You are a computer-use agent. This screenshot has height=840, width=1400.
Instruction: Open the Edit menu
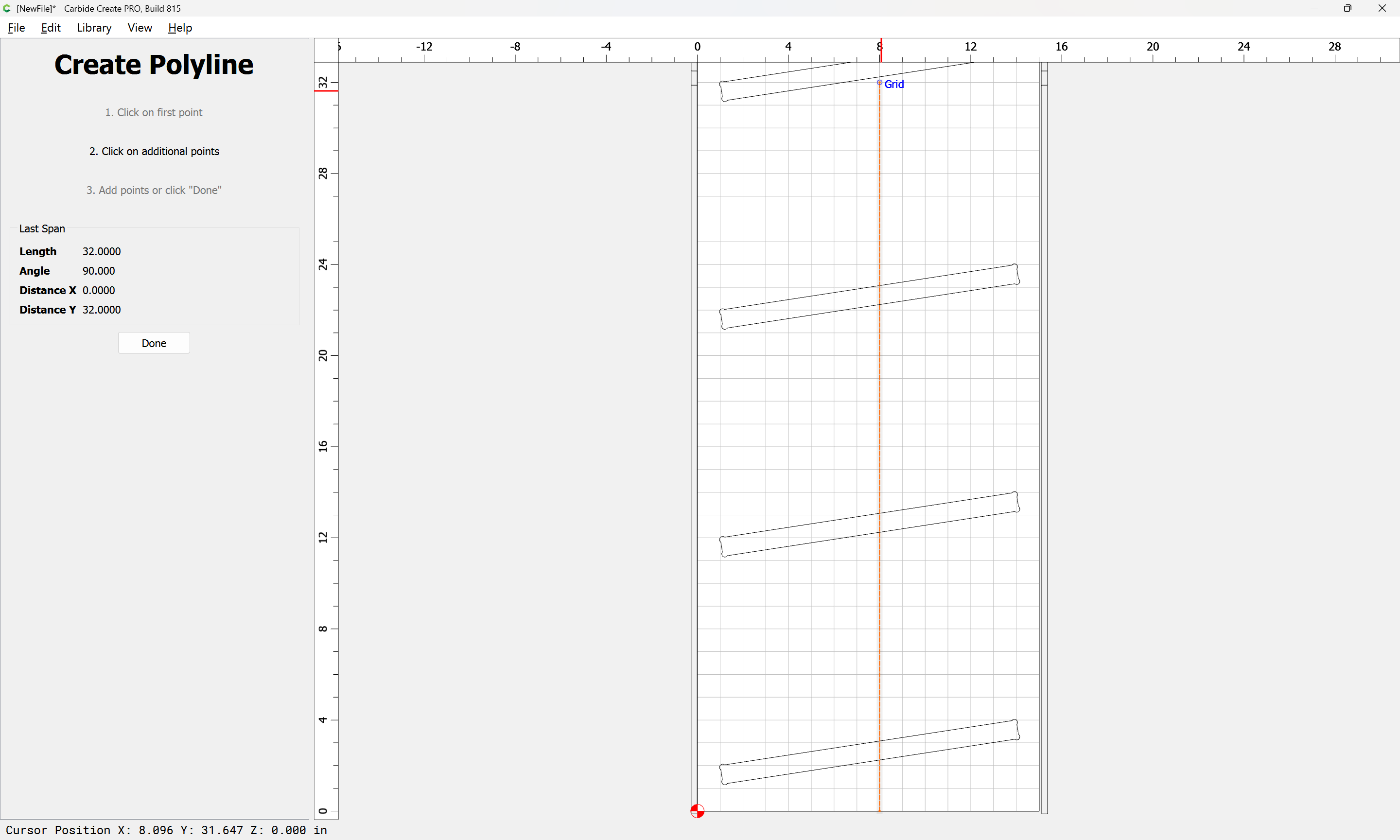(x=51, y=28)
